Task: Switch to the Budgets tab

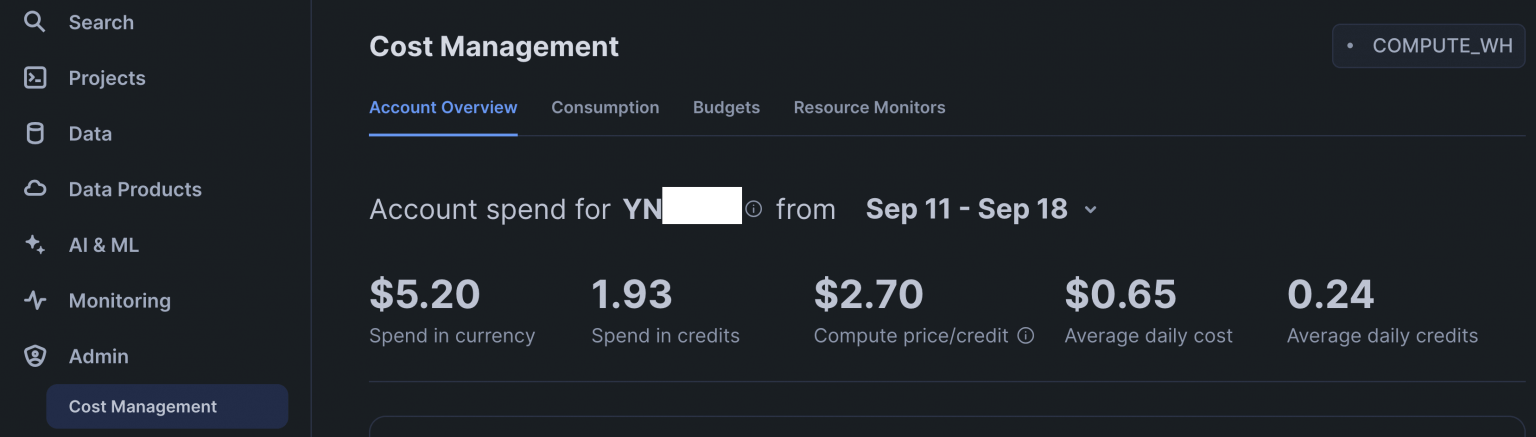Action: pos(726,107)
